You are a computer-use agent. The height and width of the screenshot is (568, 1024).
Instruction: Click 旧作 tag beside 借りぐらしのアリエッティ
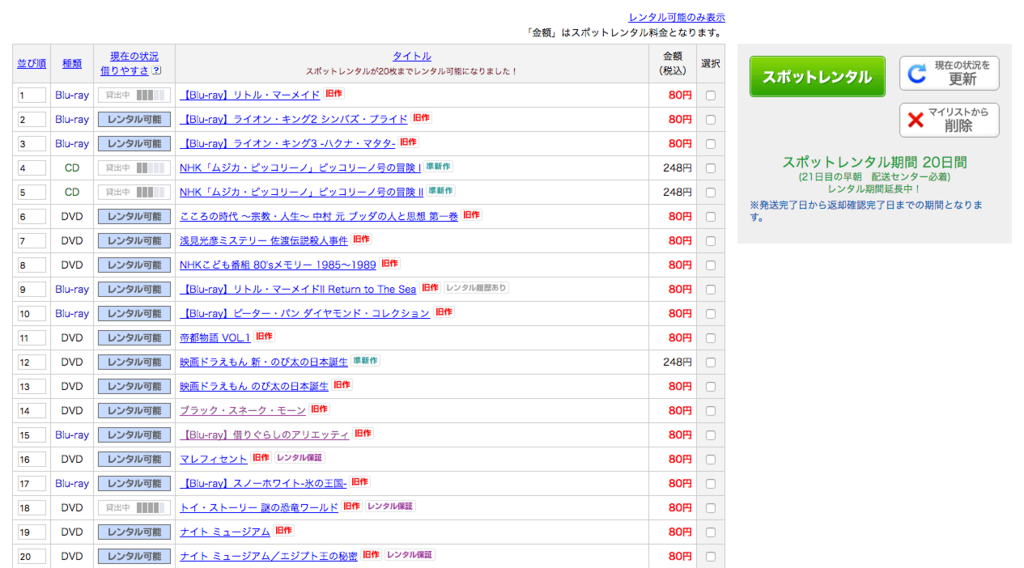[x=362, y=434]
